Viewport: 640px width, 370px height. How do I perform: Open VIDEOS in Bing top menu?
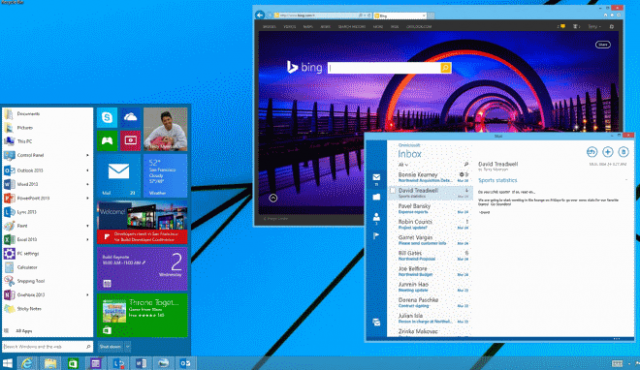pos(289,27)
